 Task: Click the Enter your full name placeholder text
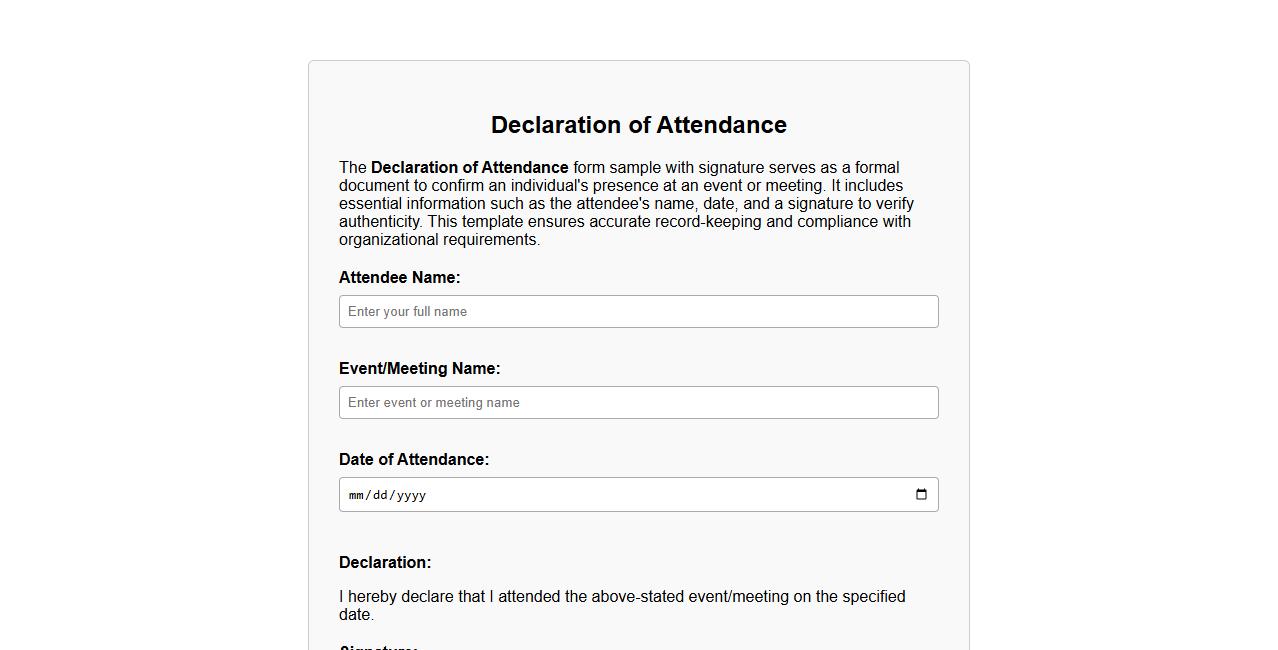[406, 311]
